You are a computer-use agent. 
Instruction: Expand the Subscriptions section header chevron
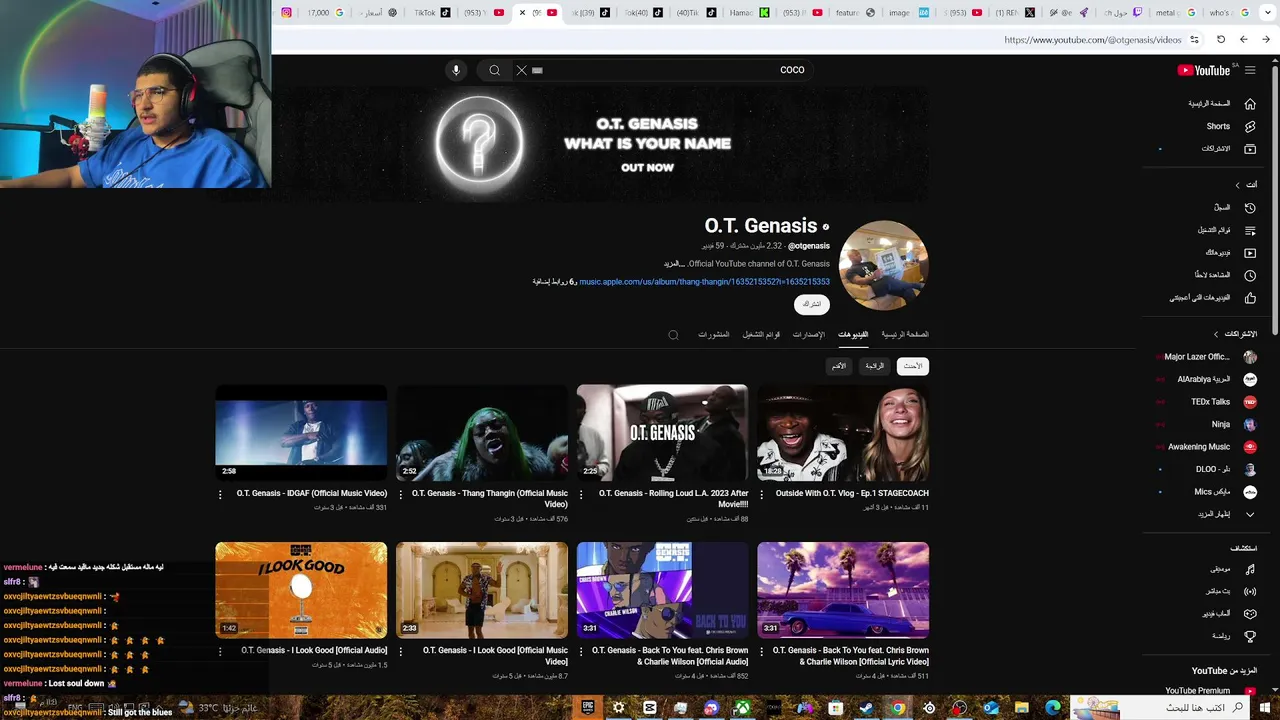tap(1216, 334)
